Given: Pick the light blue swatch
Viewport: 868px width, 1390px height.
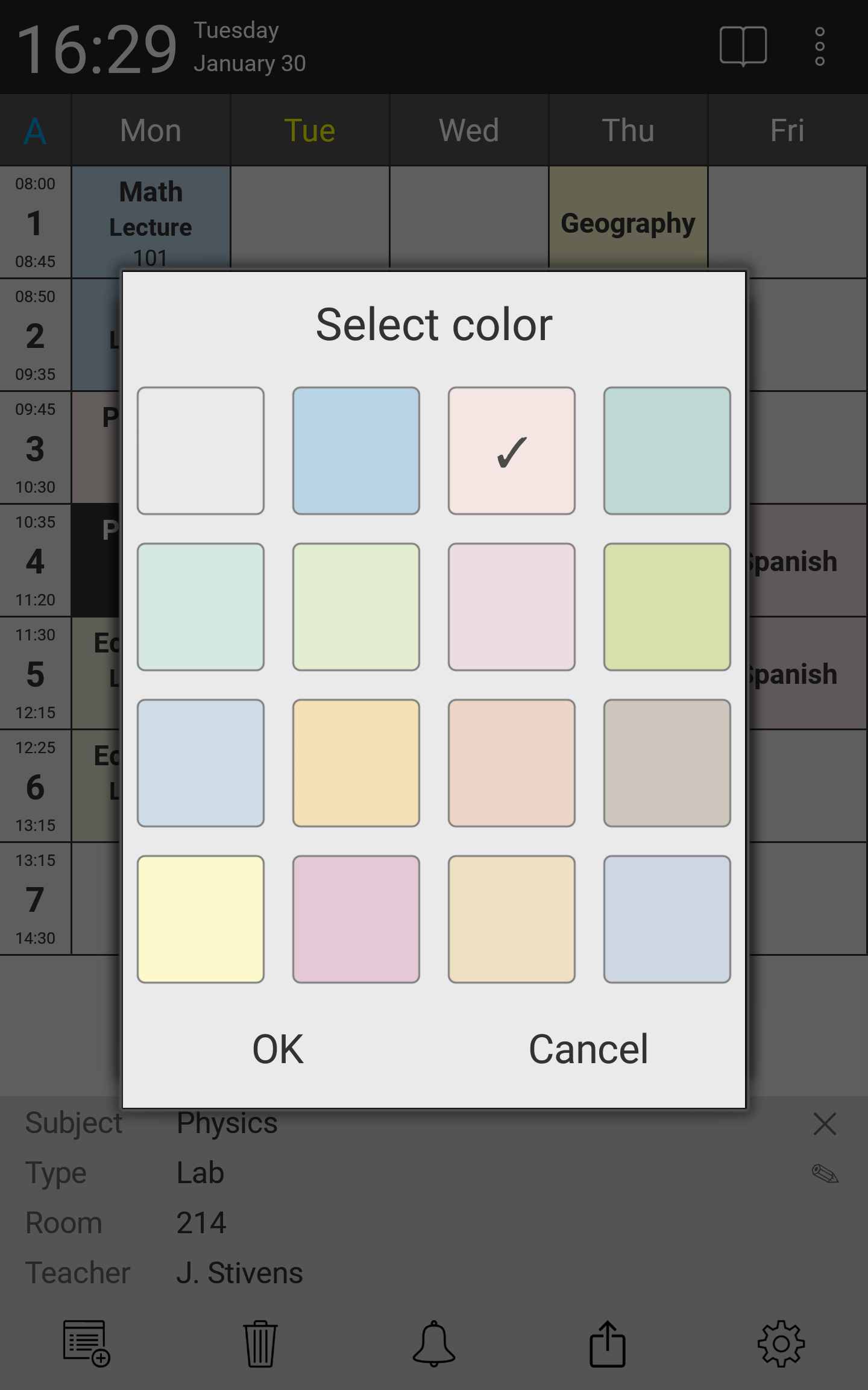Looking at the screenshot, I should (x=356, y=451).
